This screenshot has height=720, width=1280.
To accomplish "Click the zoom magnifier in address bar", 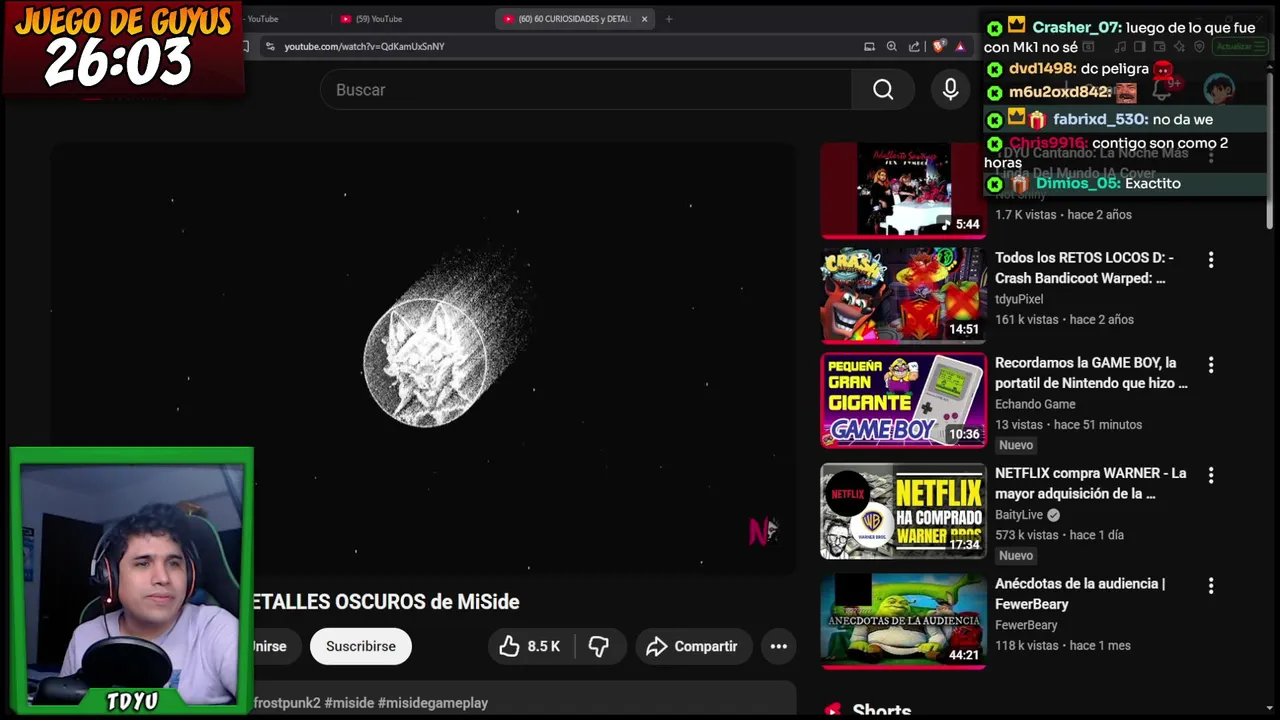I will click(892, 46).
